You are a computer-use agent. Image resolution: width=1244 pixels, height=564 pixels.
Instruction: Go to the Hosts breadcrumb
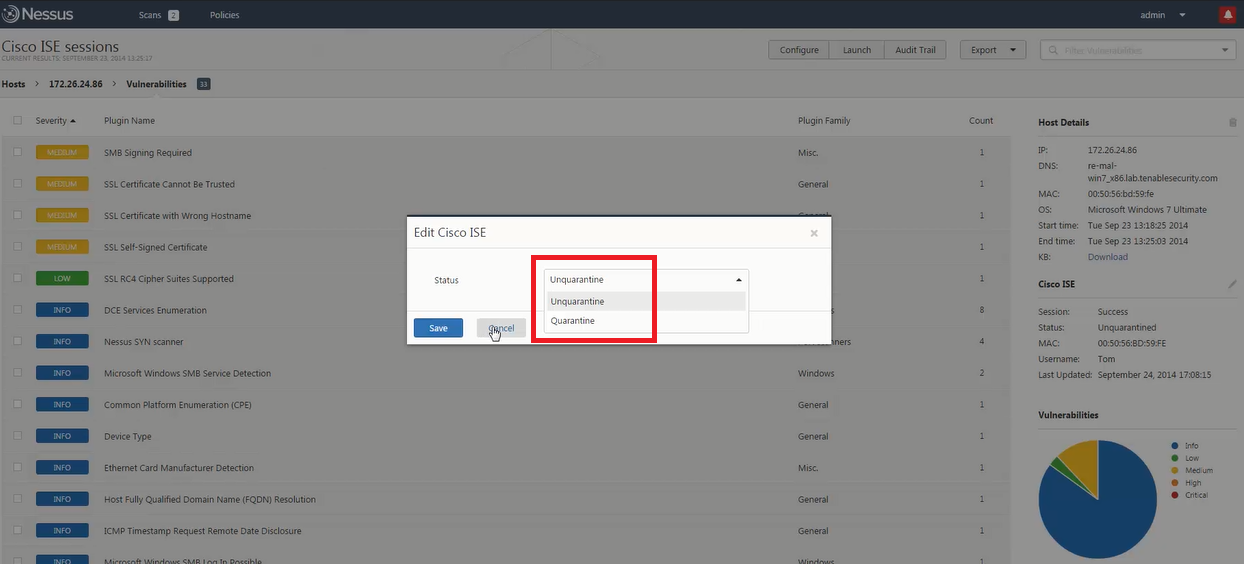[x=14, y=84]
